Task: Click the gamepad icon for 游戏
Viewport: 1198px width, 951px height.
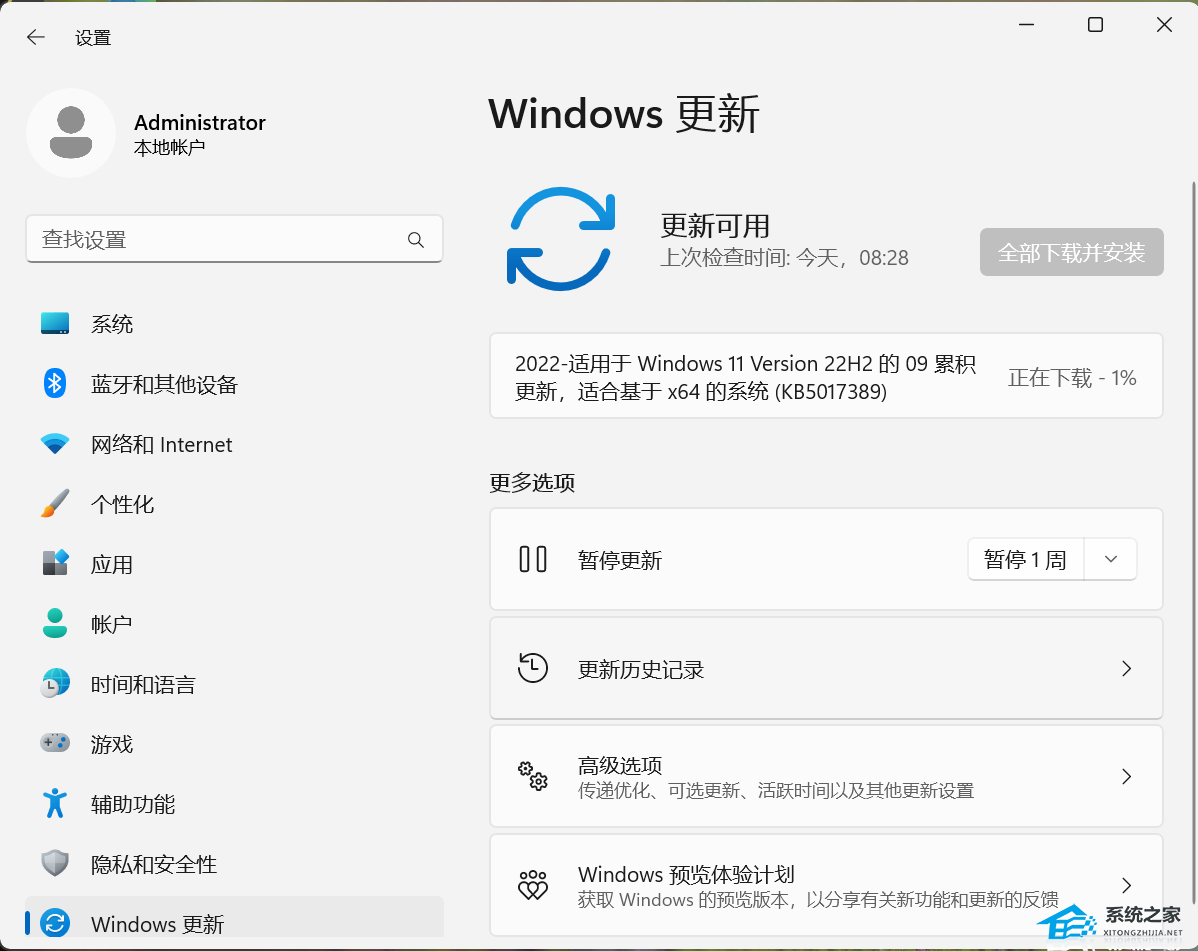Action: 55,743
